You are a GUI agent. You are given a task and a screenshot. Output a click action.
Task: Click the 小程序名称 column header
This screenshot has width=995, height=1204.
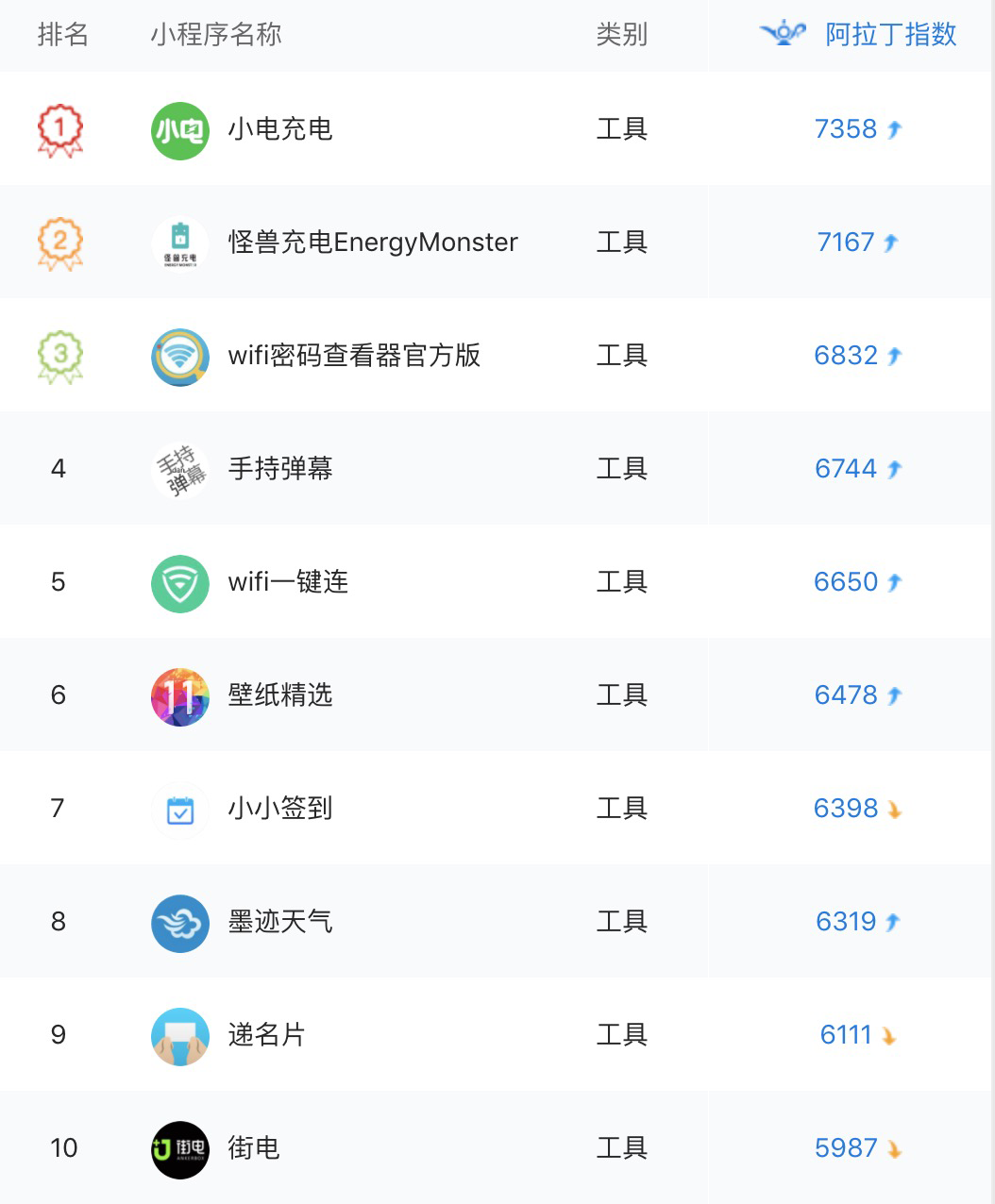(215, 35)
